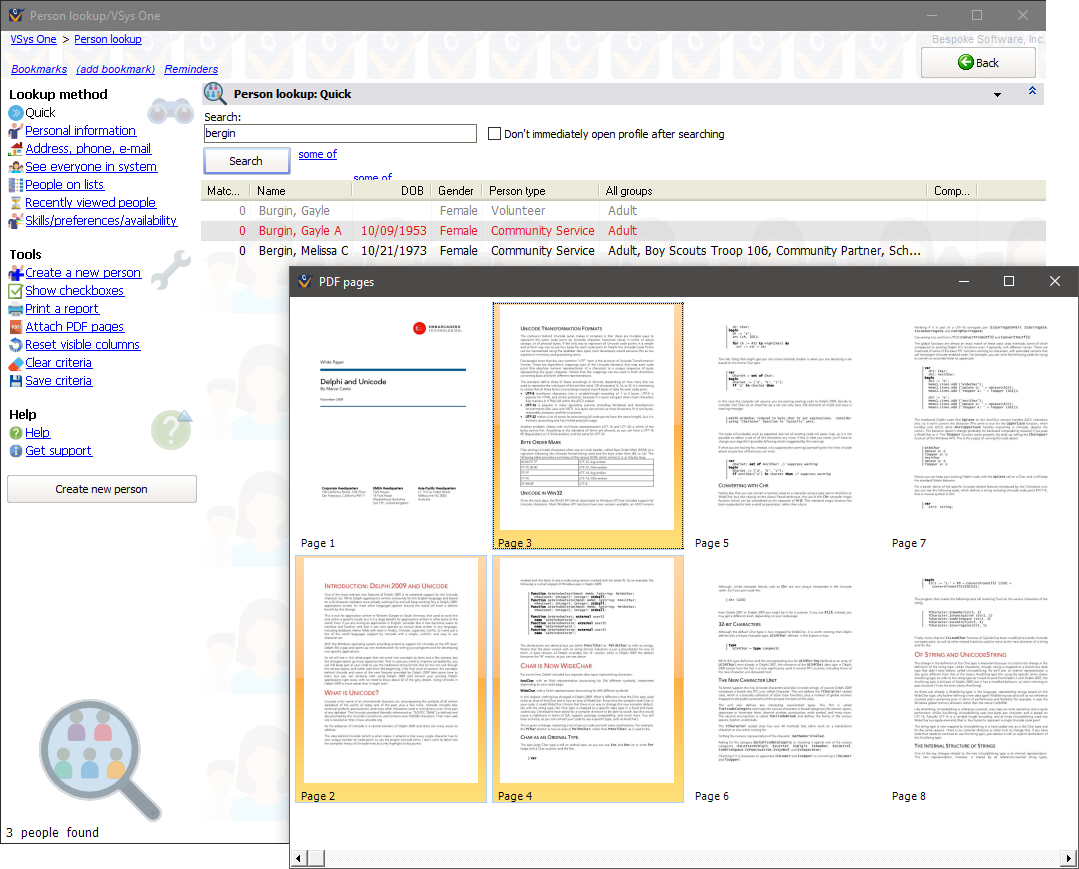The height and width of the screenshot is (869, 1079).
Task: Collapse the Person lookup panel with the double chevron
Action: pos(1032,92)
